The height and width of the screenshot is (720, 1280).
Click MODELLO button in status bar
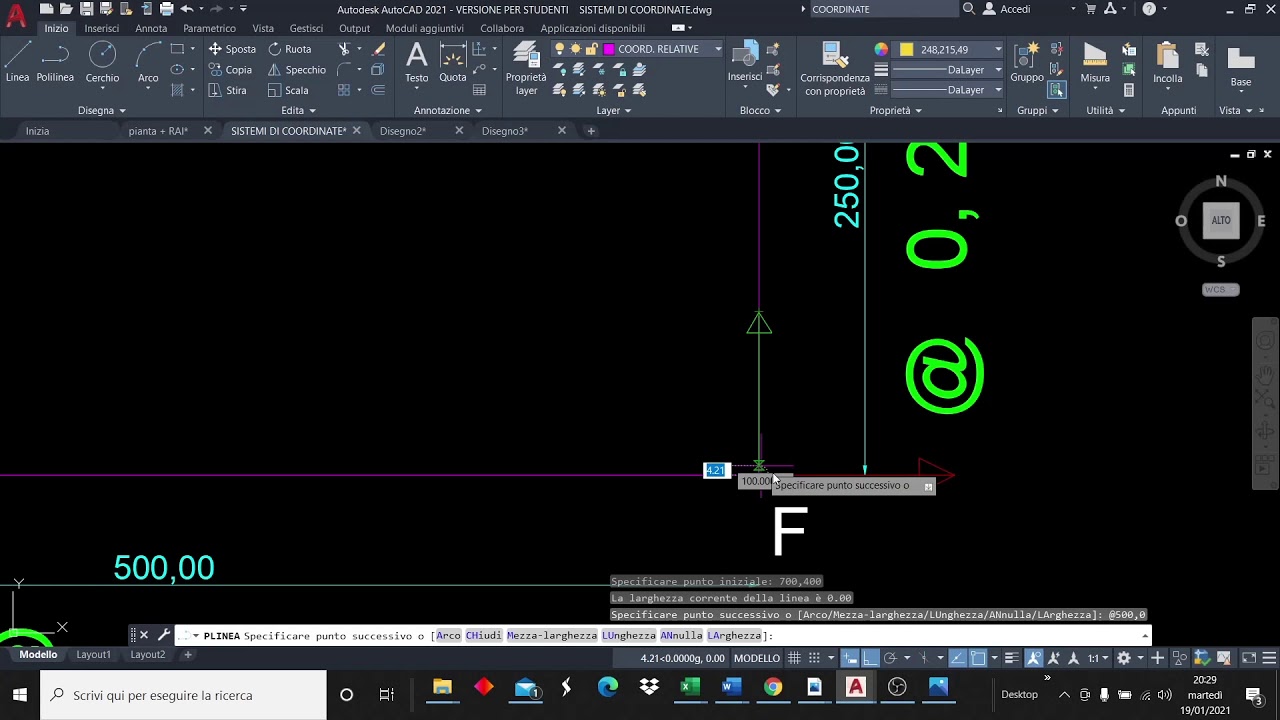[x=757, y=658]
